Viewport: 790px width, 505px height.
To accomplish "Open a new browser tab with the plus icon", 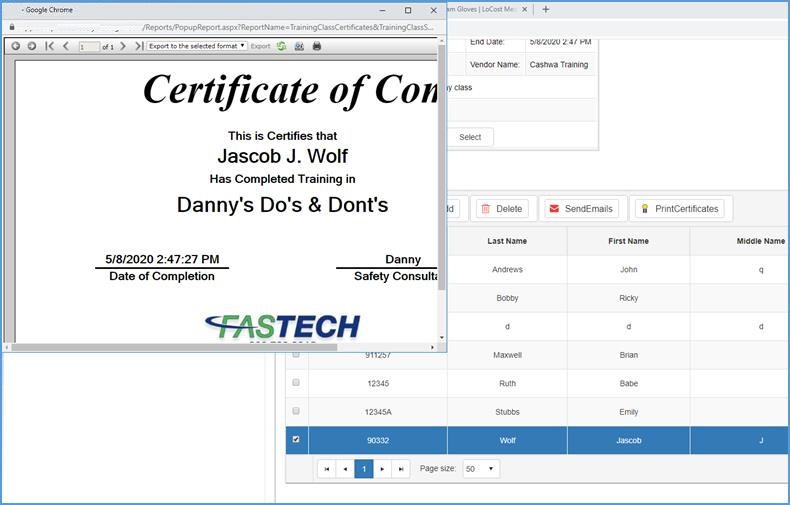I will click(x=545, y=9).
